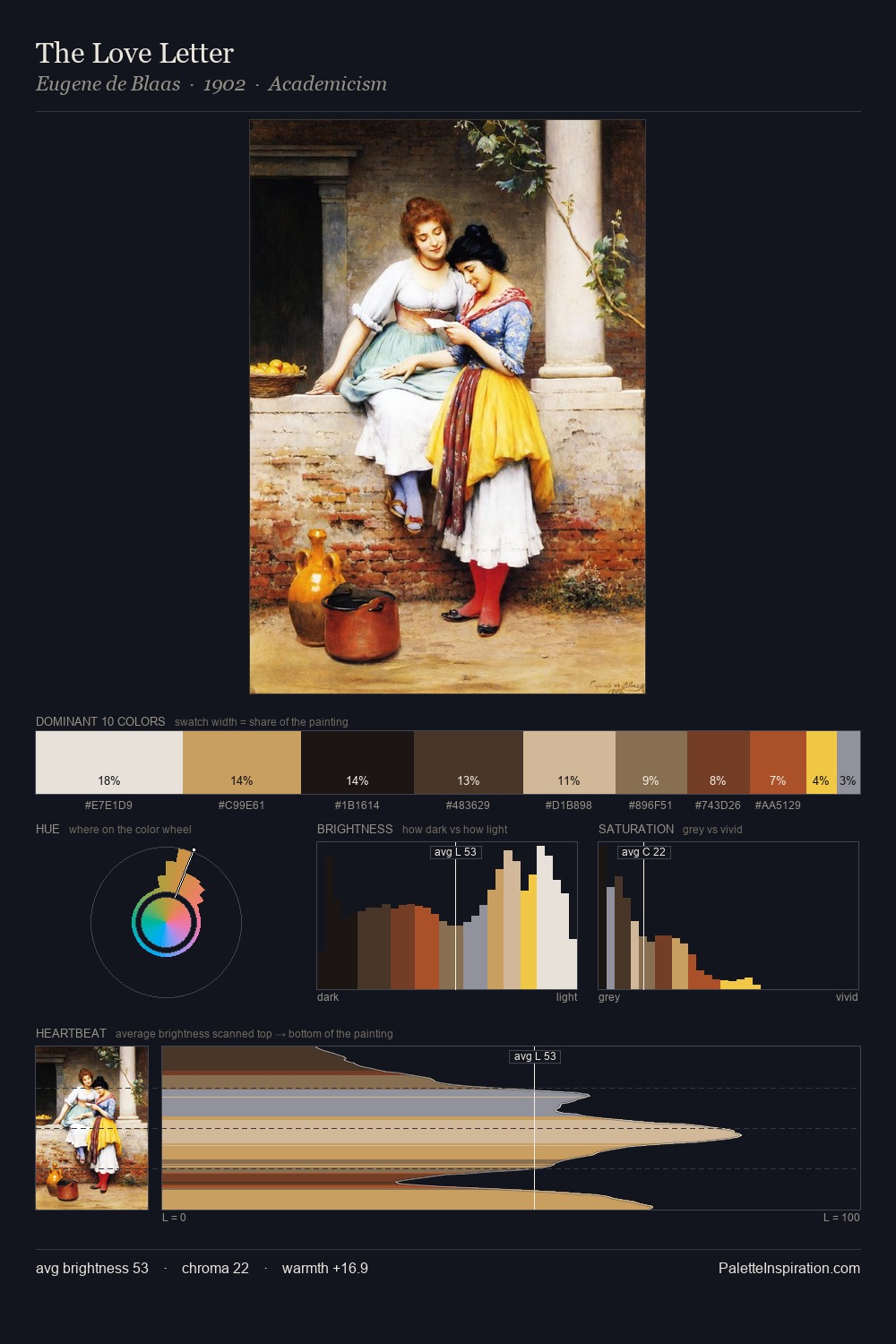The image size is (896, 1344).
Task: Choose the 7% rust swatch #AA5129
Action: coord(778,762)
